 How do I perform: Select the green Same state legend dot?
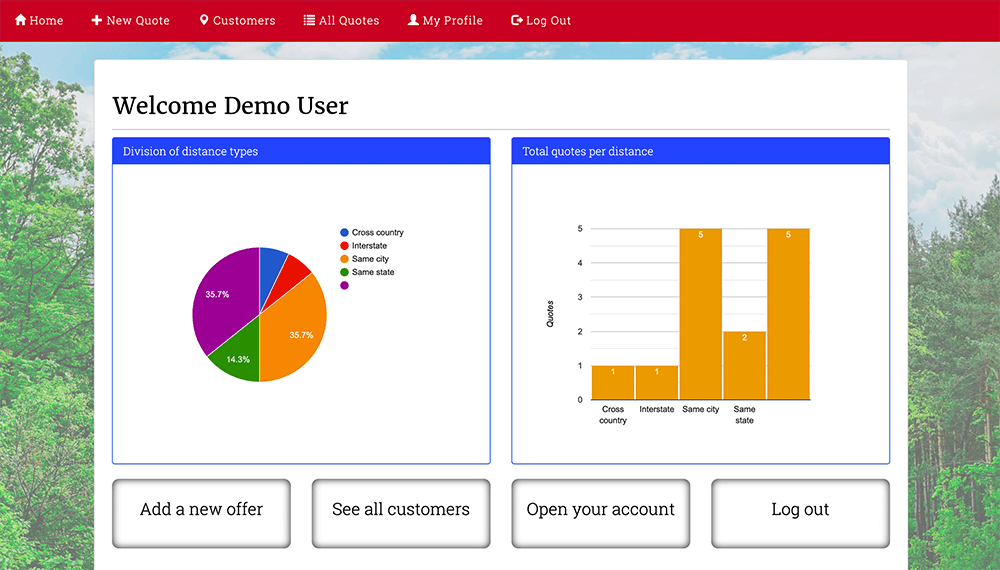point(345,272)
